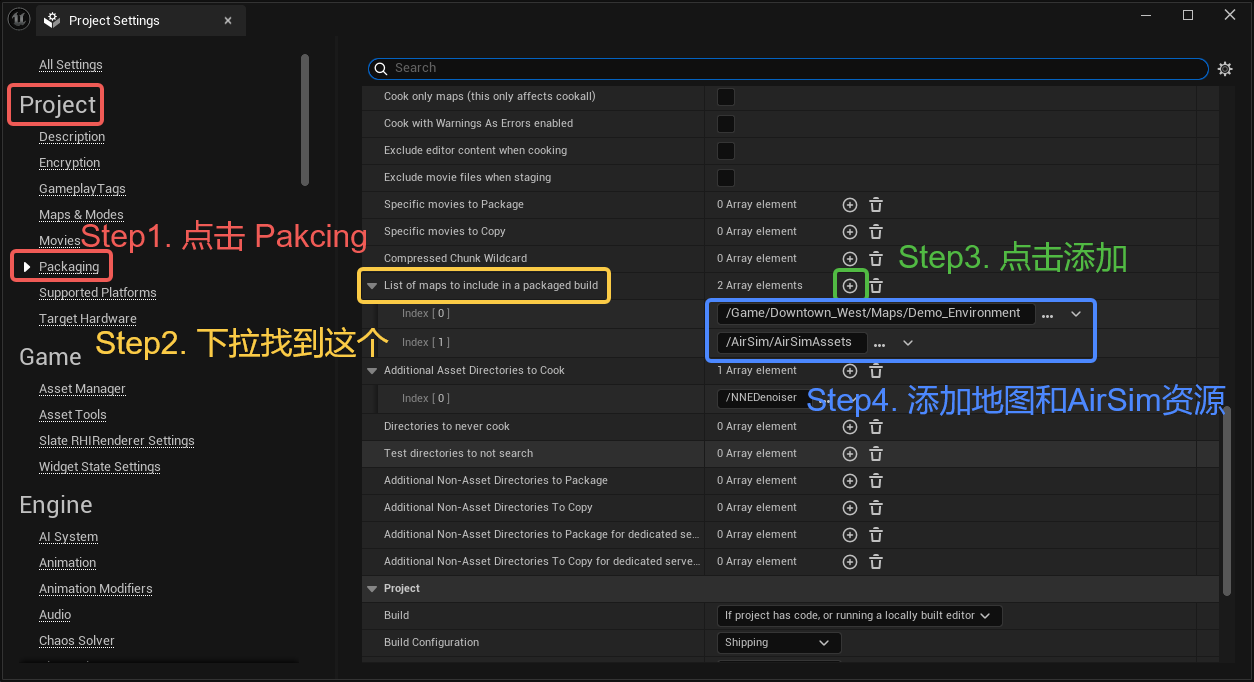Screen dimensions: 1254x682
Task: Add element to Additional Non-Asset Directories to Package
Action: point(850,481)
